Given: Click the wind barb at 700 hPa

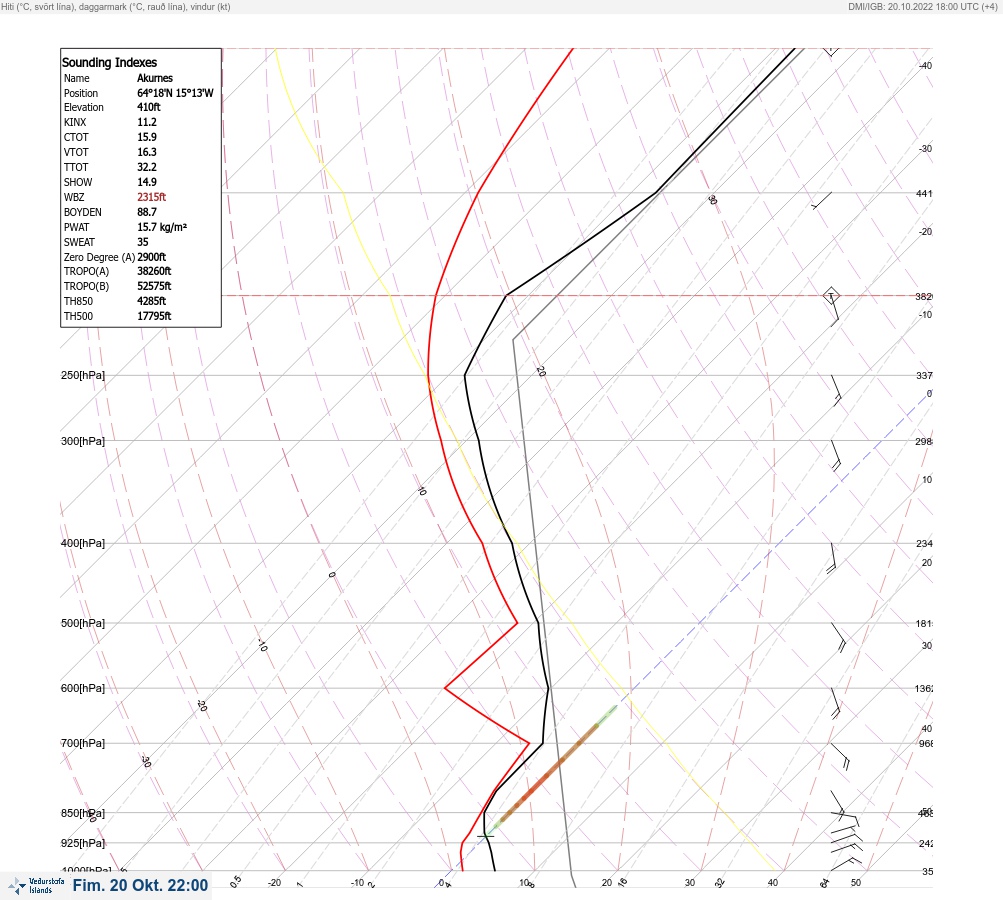Looking at the screenshot, I should click(x=841, y=756).
